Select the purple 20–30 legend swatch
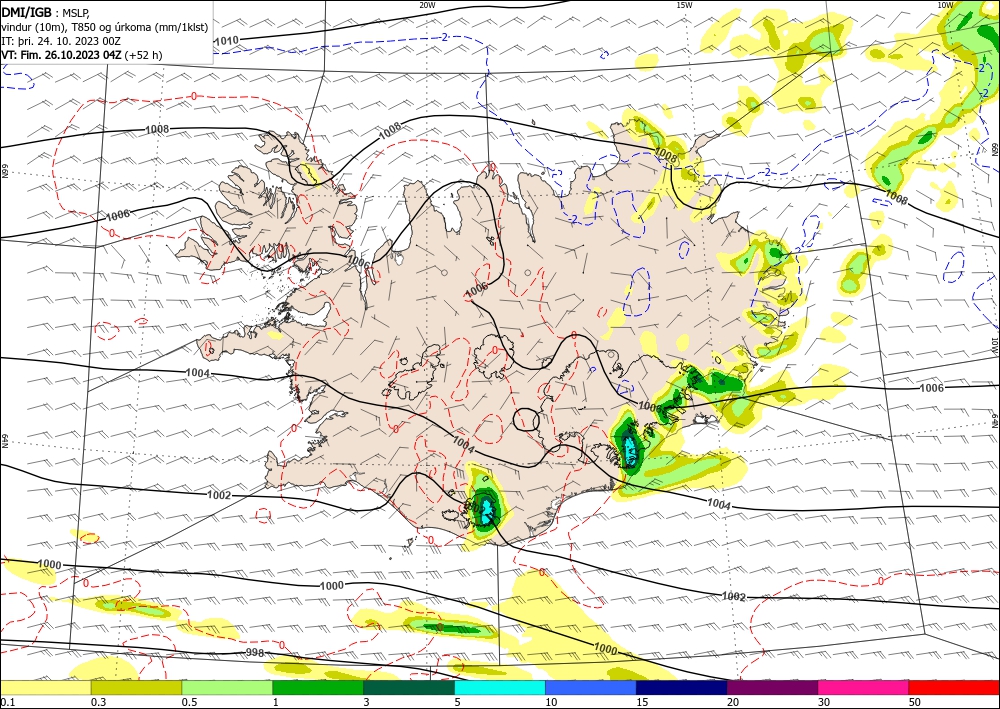 [772, 687]
